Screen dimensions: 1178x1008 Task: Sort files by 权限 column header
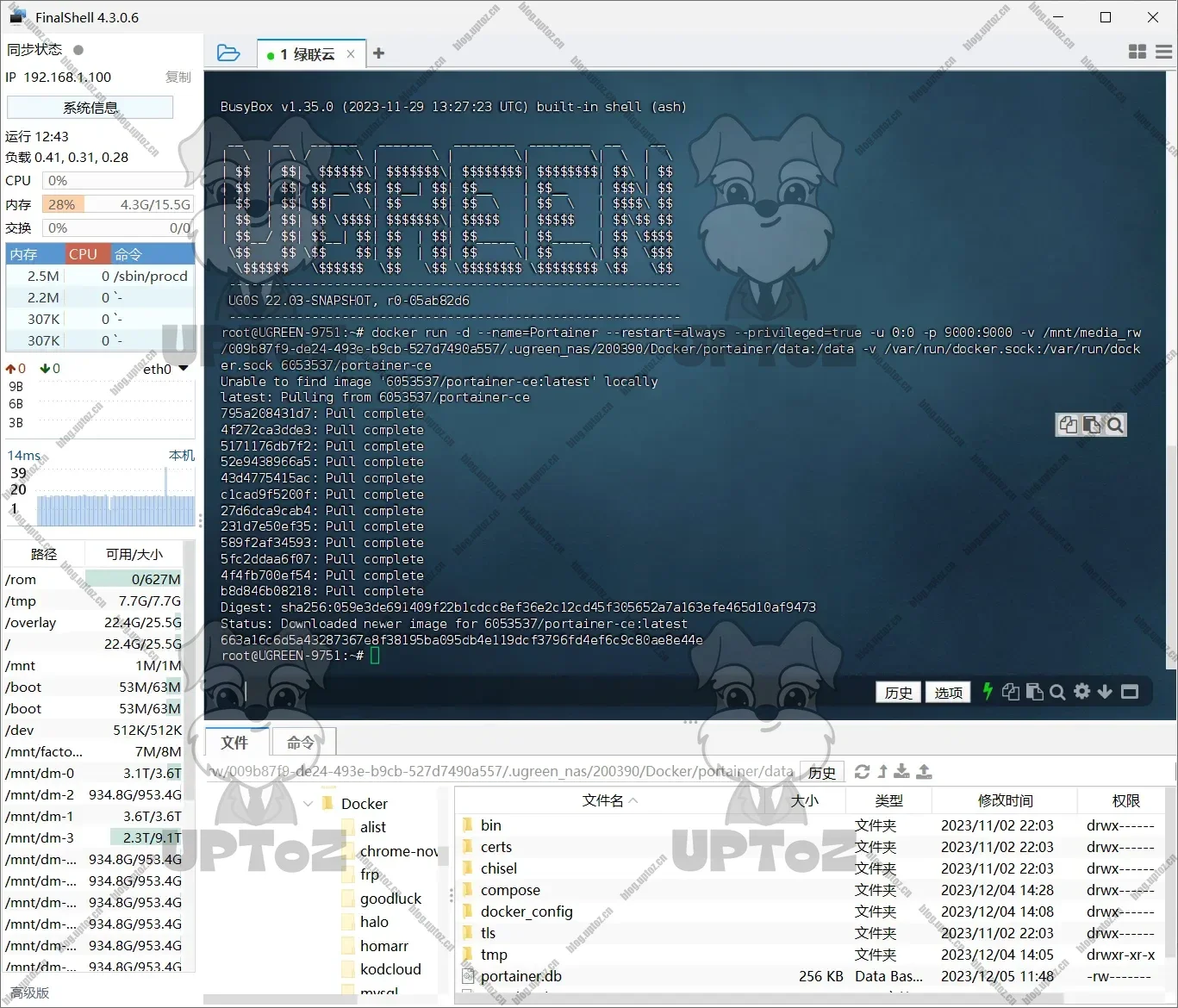(x=1125, y=800)
